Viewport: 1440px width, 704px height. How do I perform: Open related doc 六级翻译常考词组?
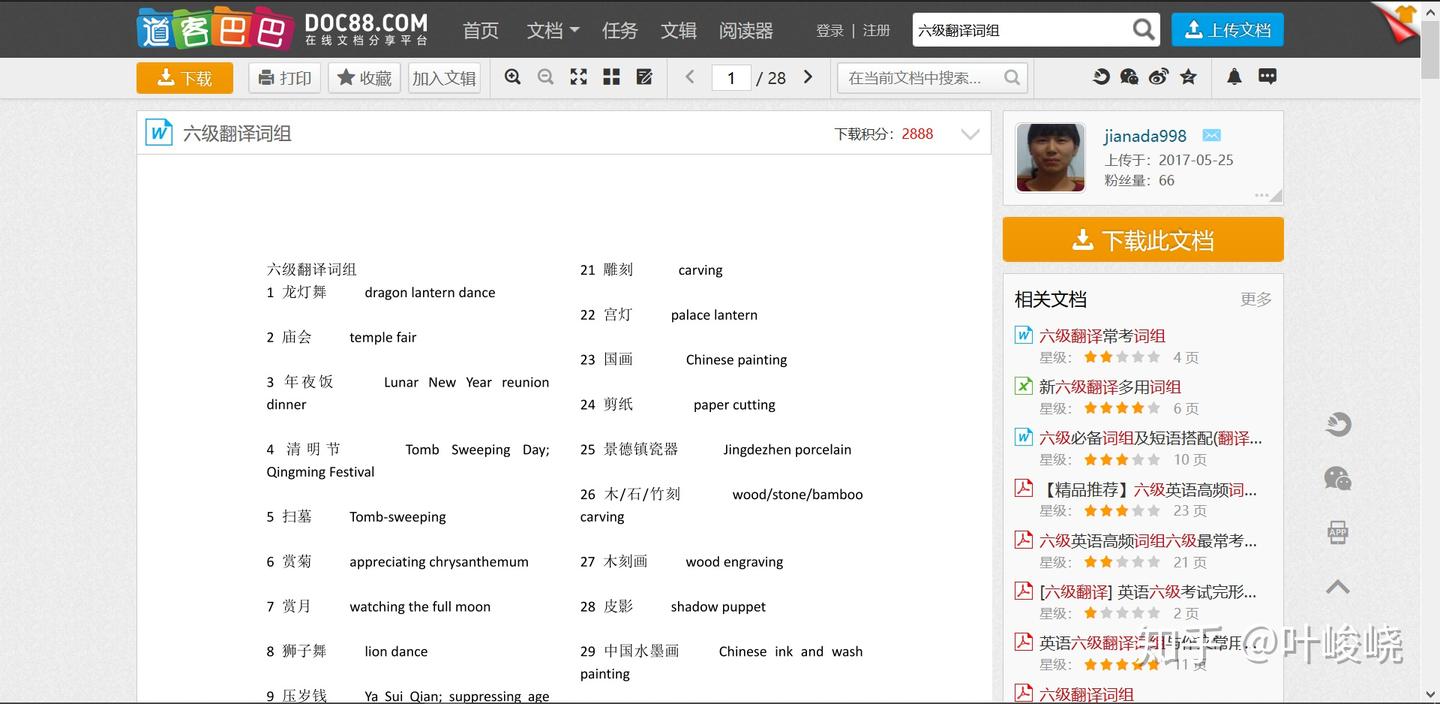pos(1102,336)
